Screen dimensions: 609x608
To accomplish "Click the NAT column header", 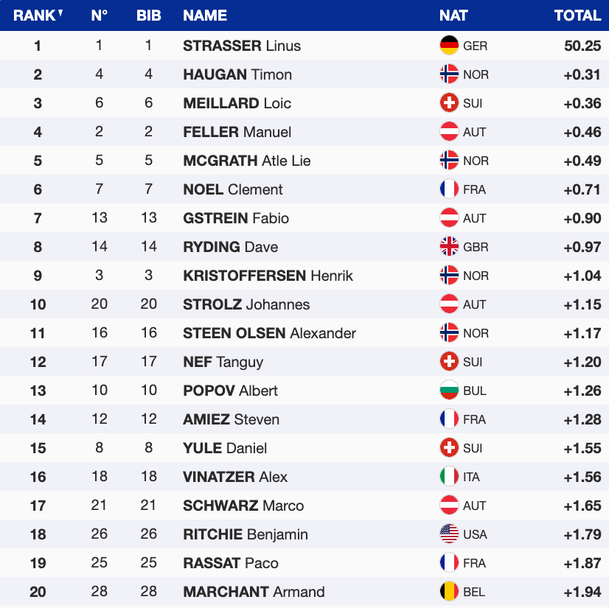I will coord(453,15).
